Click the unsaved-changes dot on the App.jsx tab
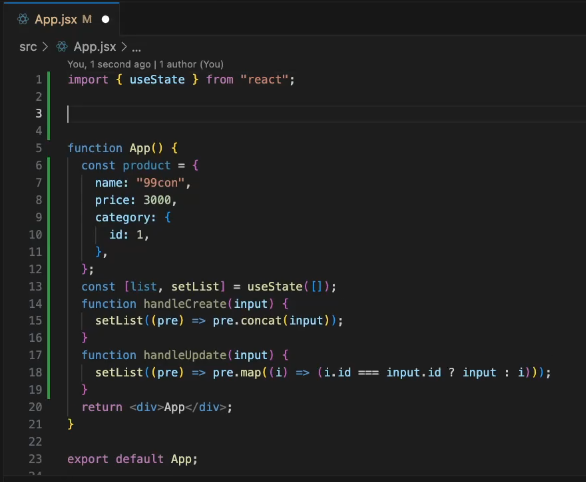Screen dimensions: 586x482 pos(105,19)
